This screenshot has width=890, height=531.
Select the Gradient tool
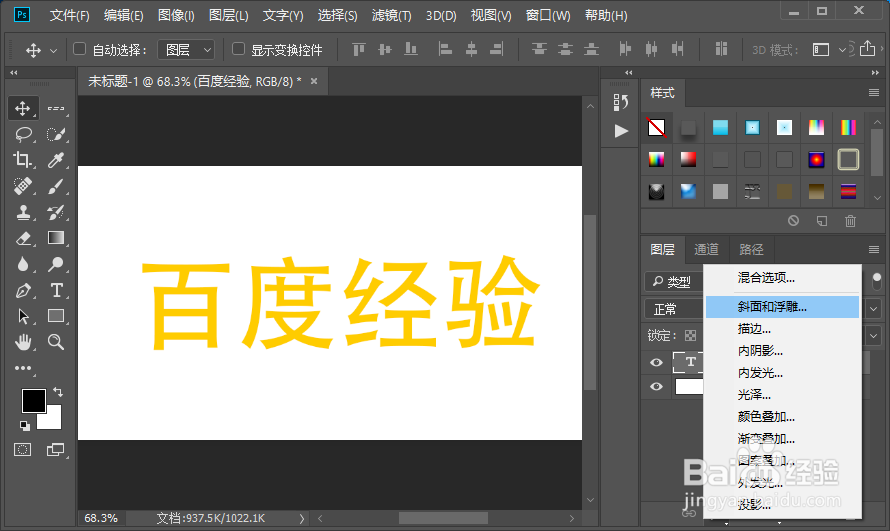coord(56,238)
